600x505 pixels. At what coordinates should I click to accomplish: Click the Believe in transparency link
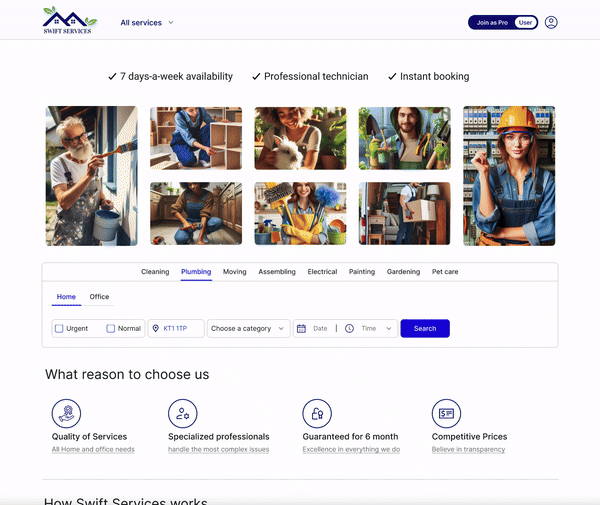click(x=468, y=450)
